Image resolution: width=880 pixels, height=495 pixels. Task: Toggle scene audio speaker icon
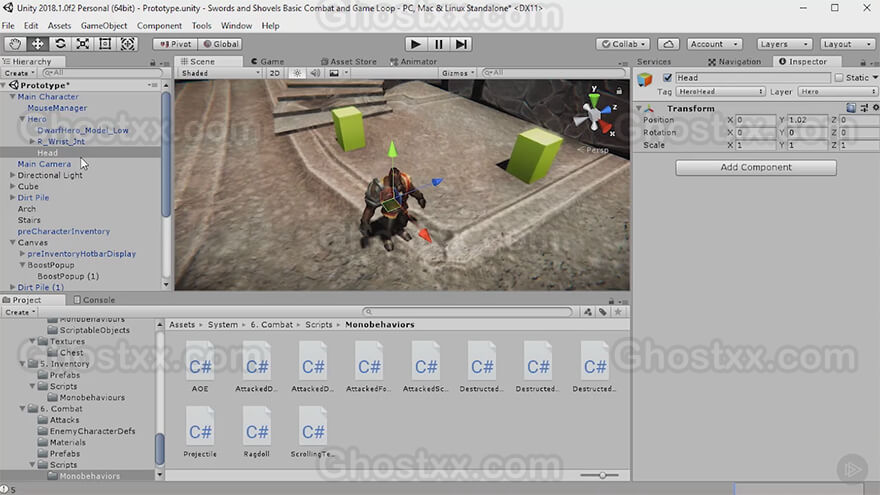(x=315, y=73)
